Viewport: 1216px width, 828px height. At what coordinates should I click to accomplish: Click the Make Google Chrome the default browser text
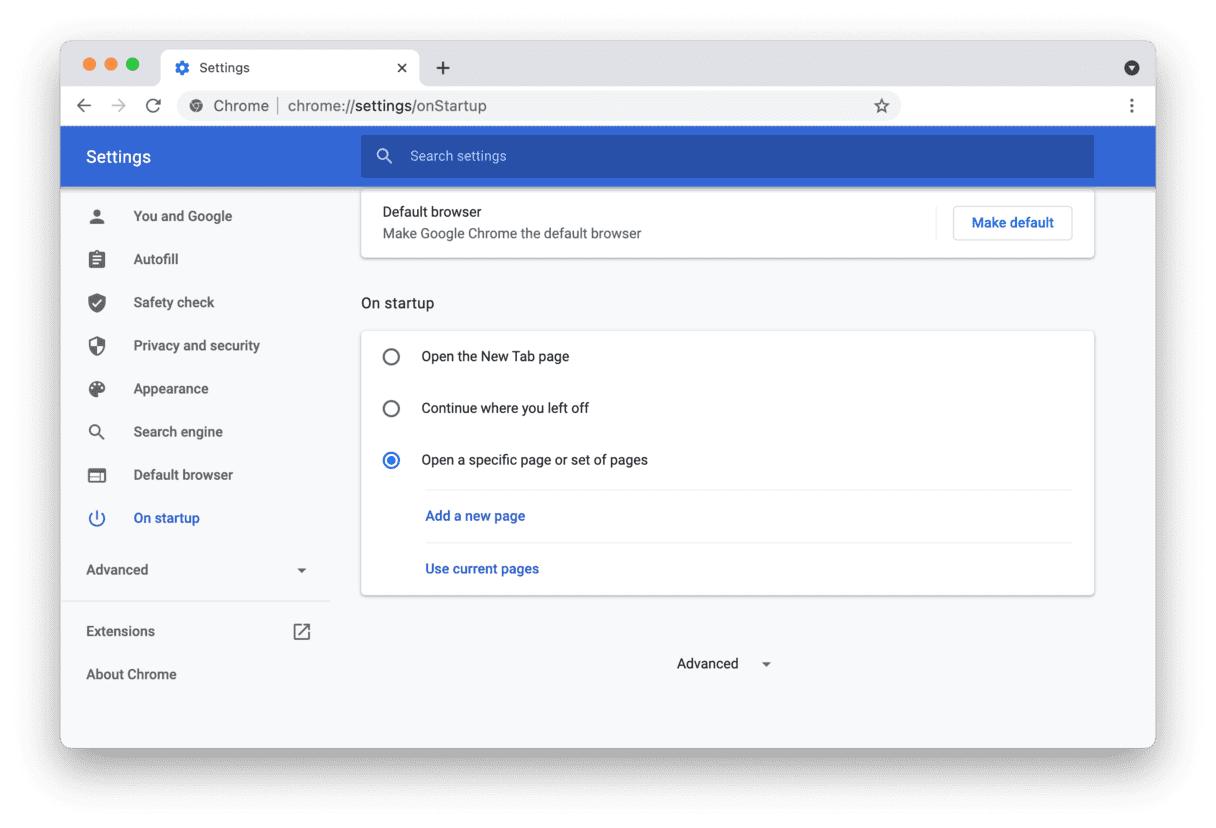512,233
